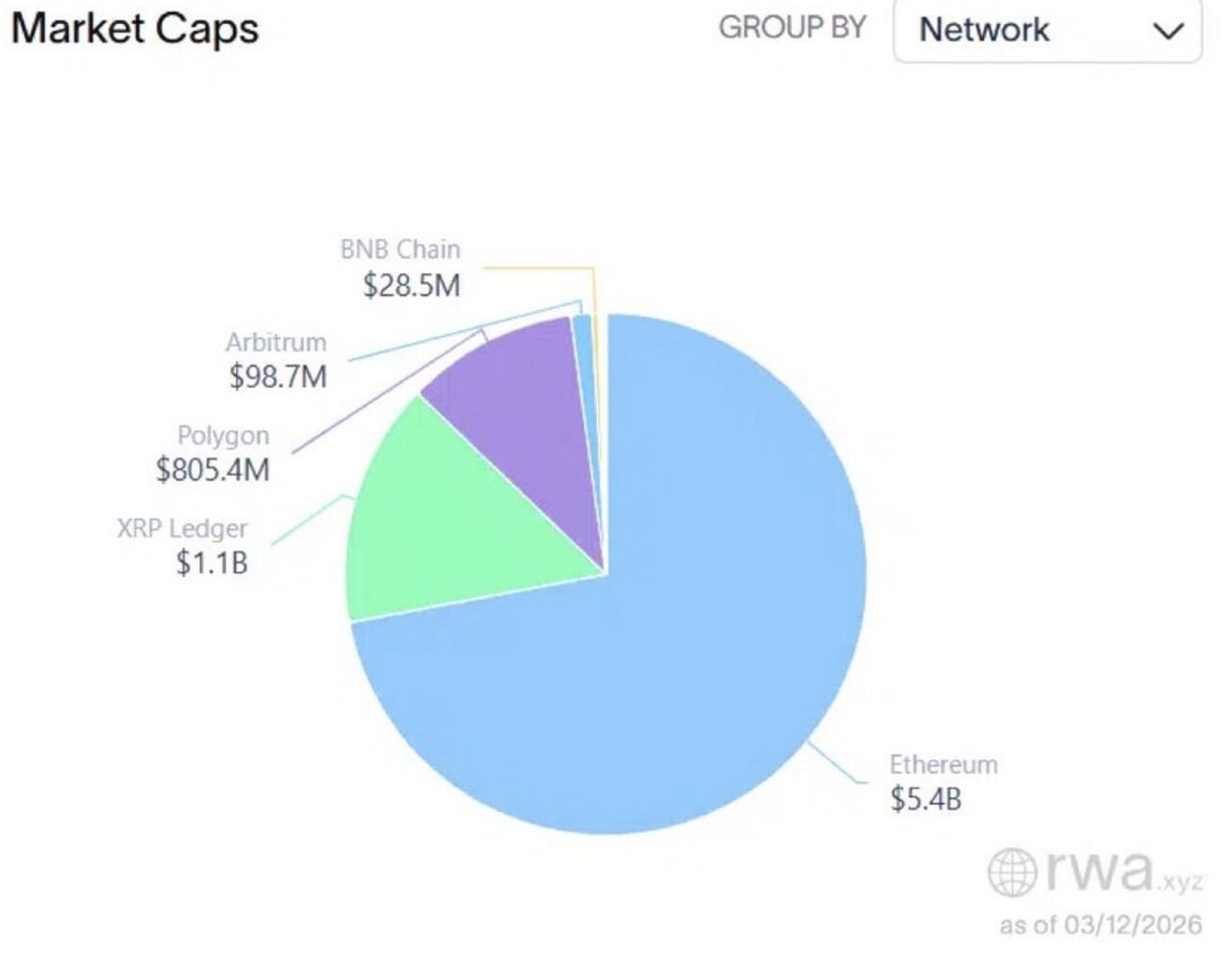
Task: Click the $98.7M Arbitrum value
Action: coord(278,376)
